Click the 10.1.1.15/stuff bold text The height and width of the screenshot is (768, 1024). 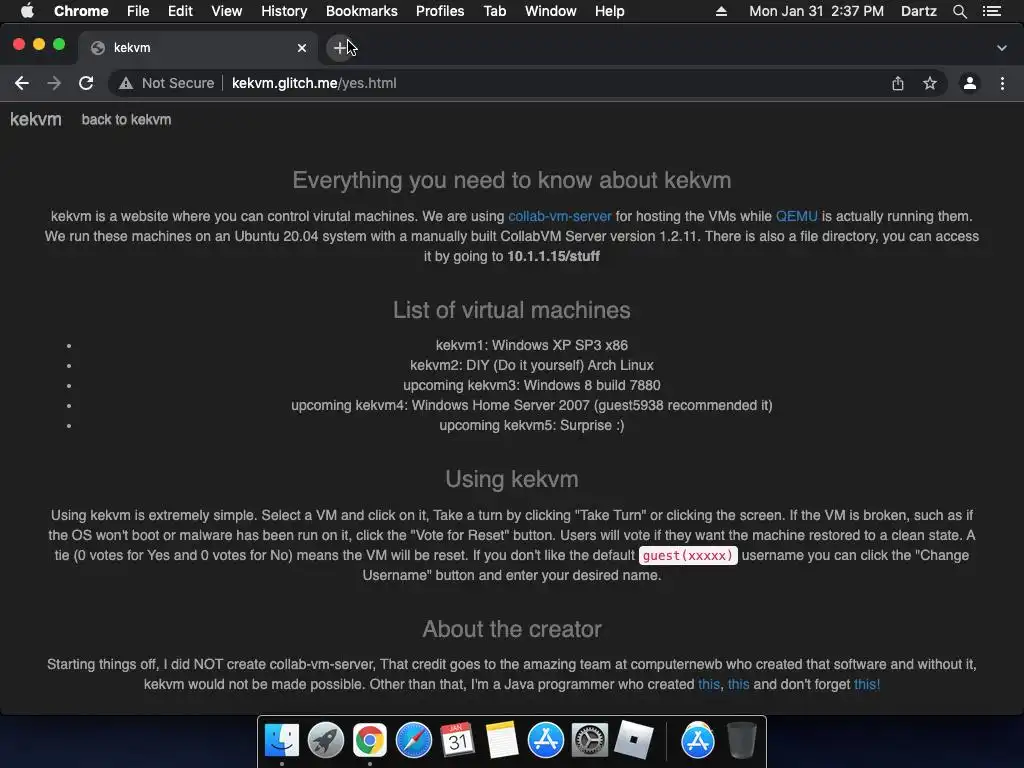(553, 256)
